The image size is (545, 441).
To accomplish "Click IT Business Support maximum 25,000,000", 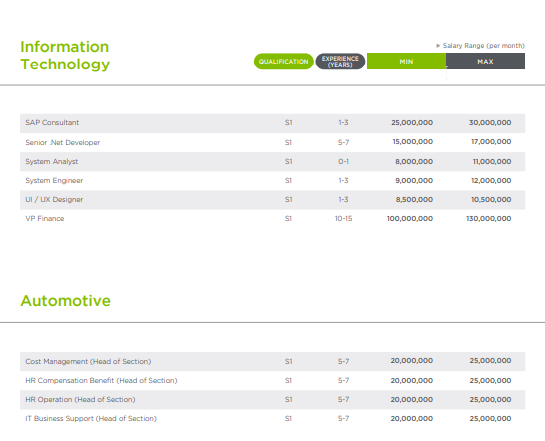I will point(490,419).
